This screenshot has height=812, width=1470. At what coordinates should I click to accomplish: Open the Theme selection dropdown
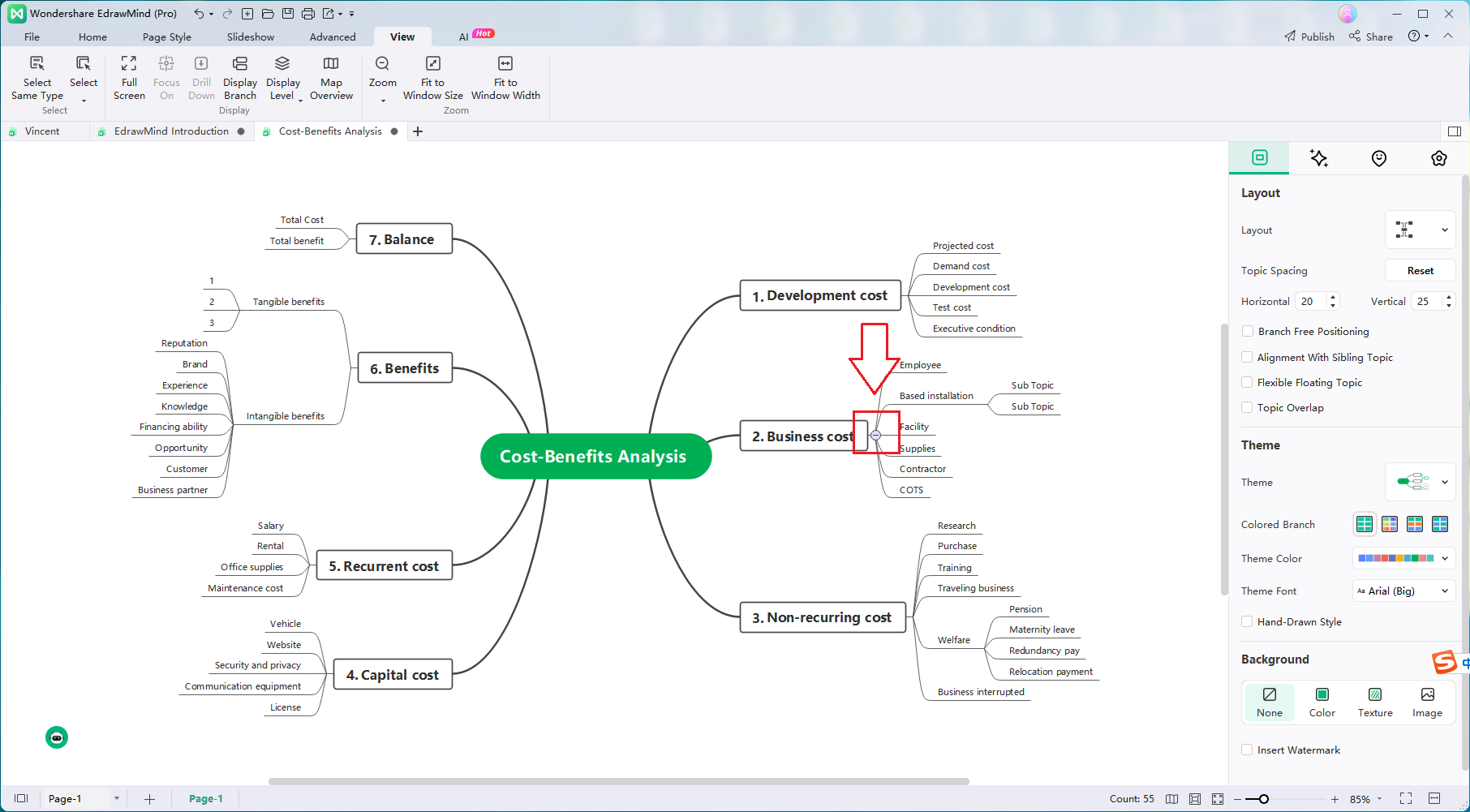(1420, 482)
